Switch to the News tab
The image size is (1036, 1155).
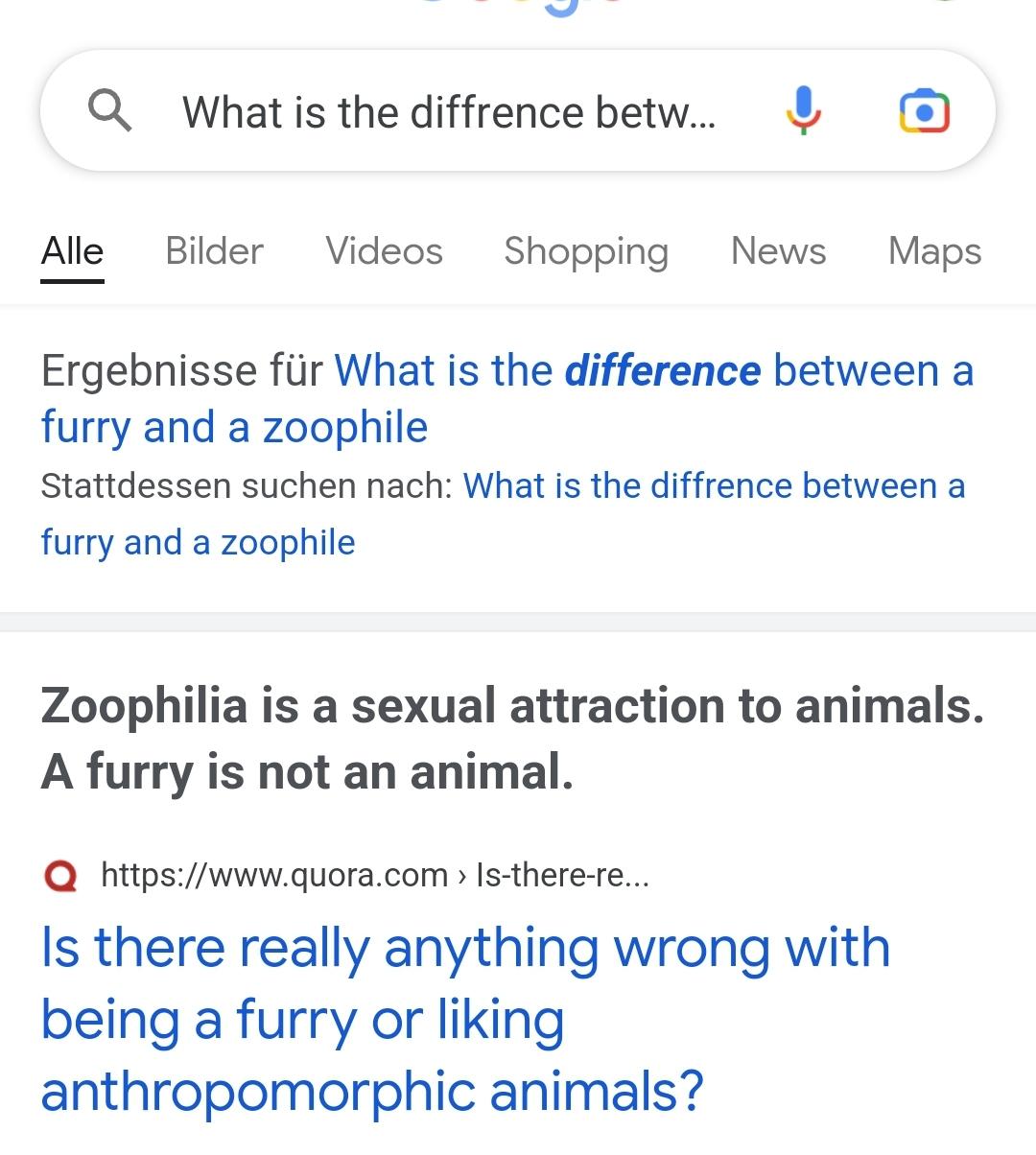pyautogui.click(x=778, y=251)
